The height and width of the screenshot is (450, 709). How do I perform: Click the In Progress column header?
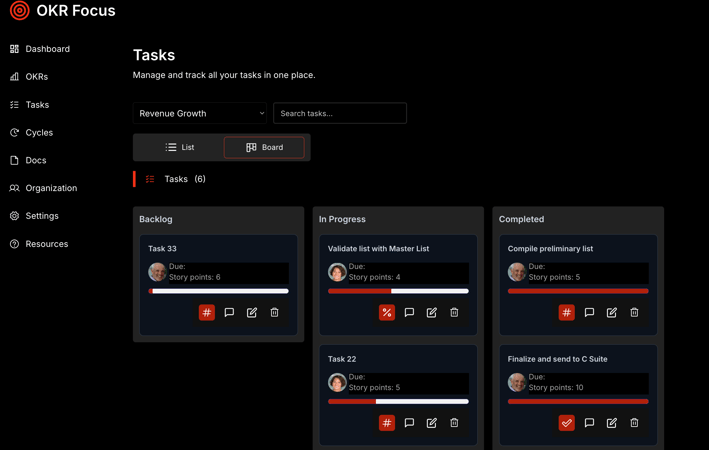coord(342,219)
